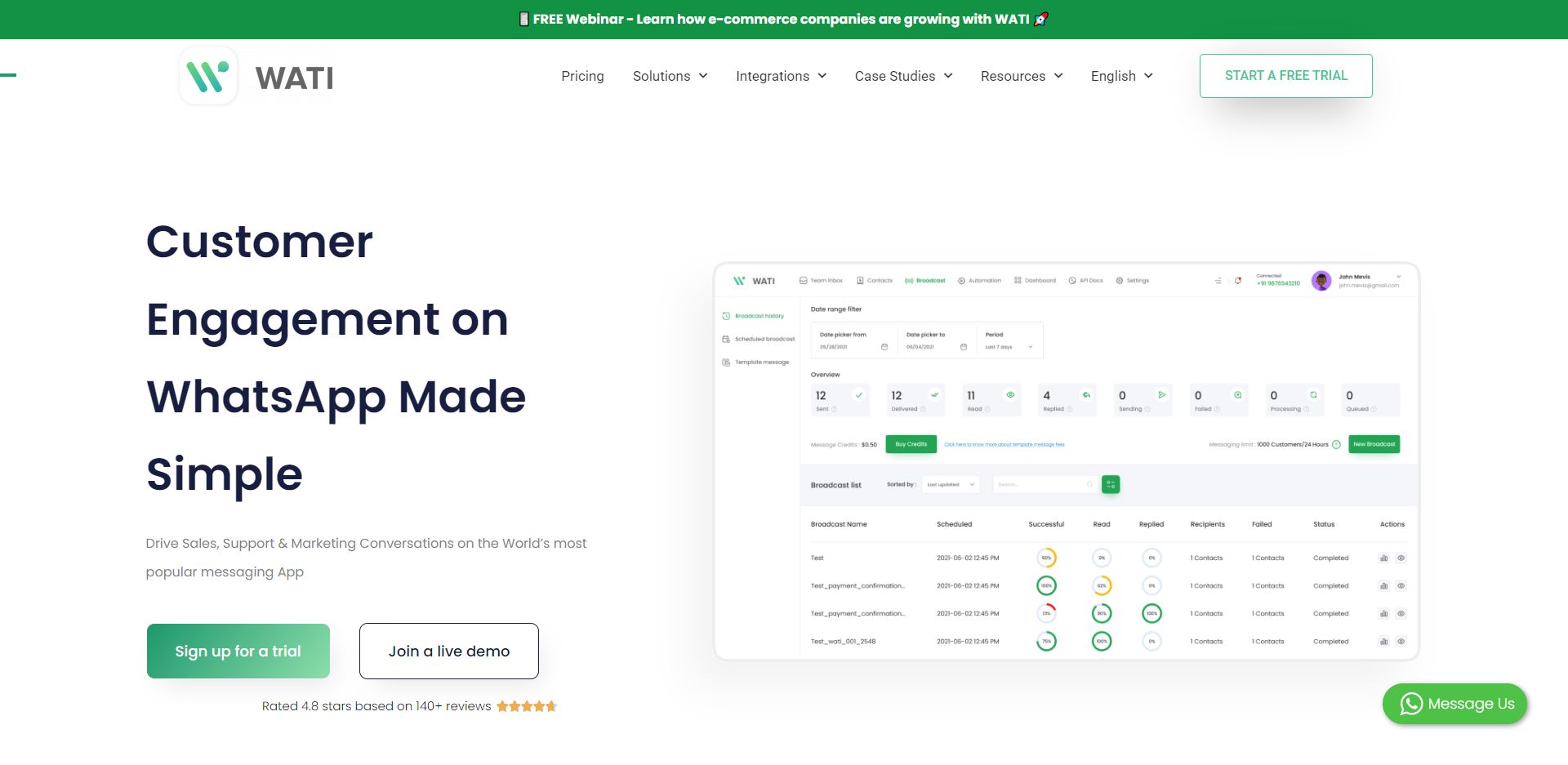Click the hamburger lines icon beside the bell
Viewport: 1568px width, 765px height.
(x=1218, y=280)
